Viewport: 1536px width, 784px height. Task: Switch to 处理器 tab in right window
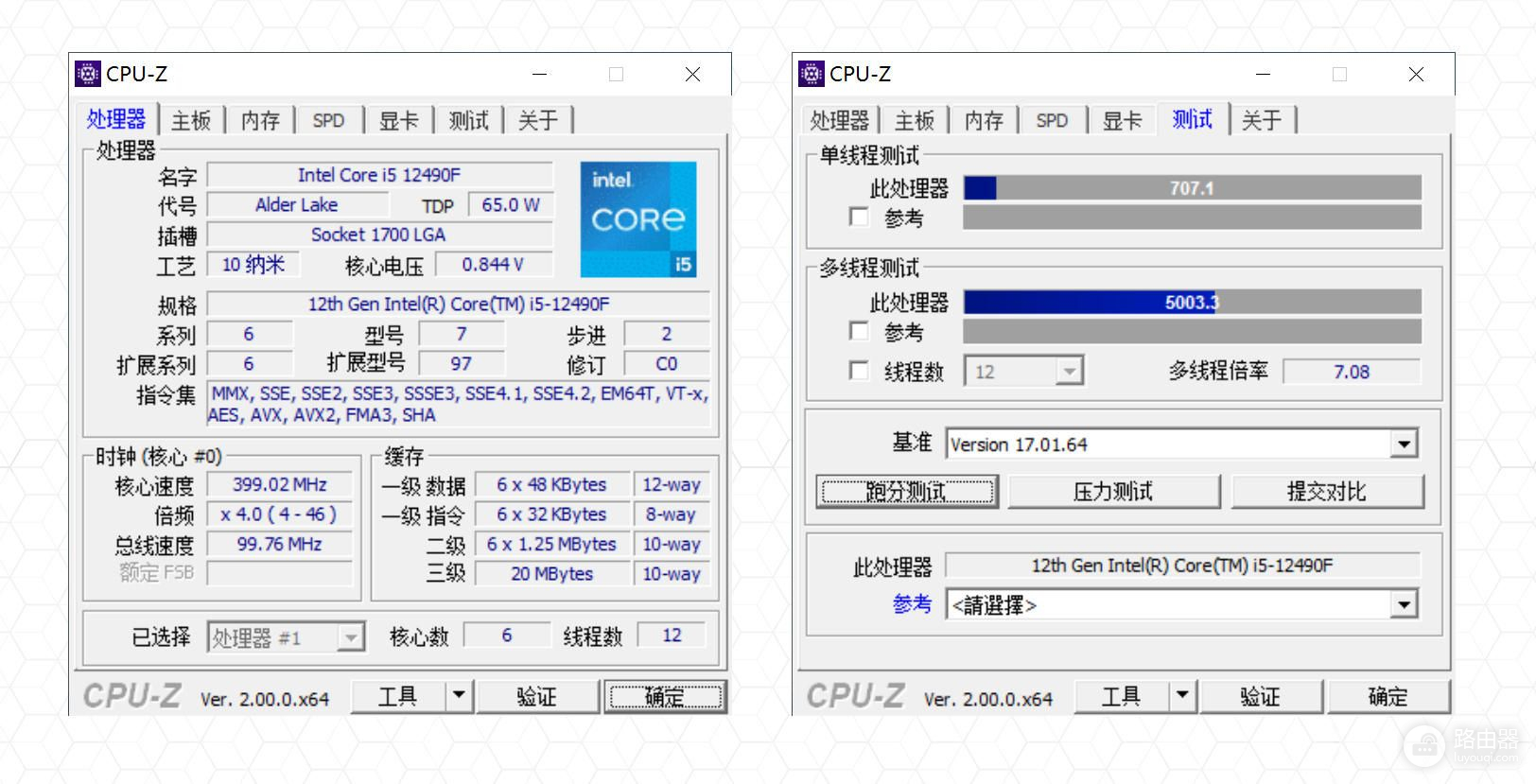pos(840,121)
